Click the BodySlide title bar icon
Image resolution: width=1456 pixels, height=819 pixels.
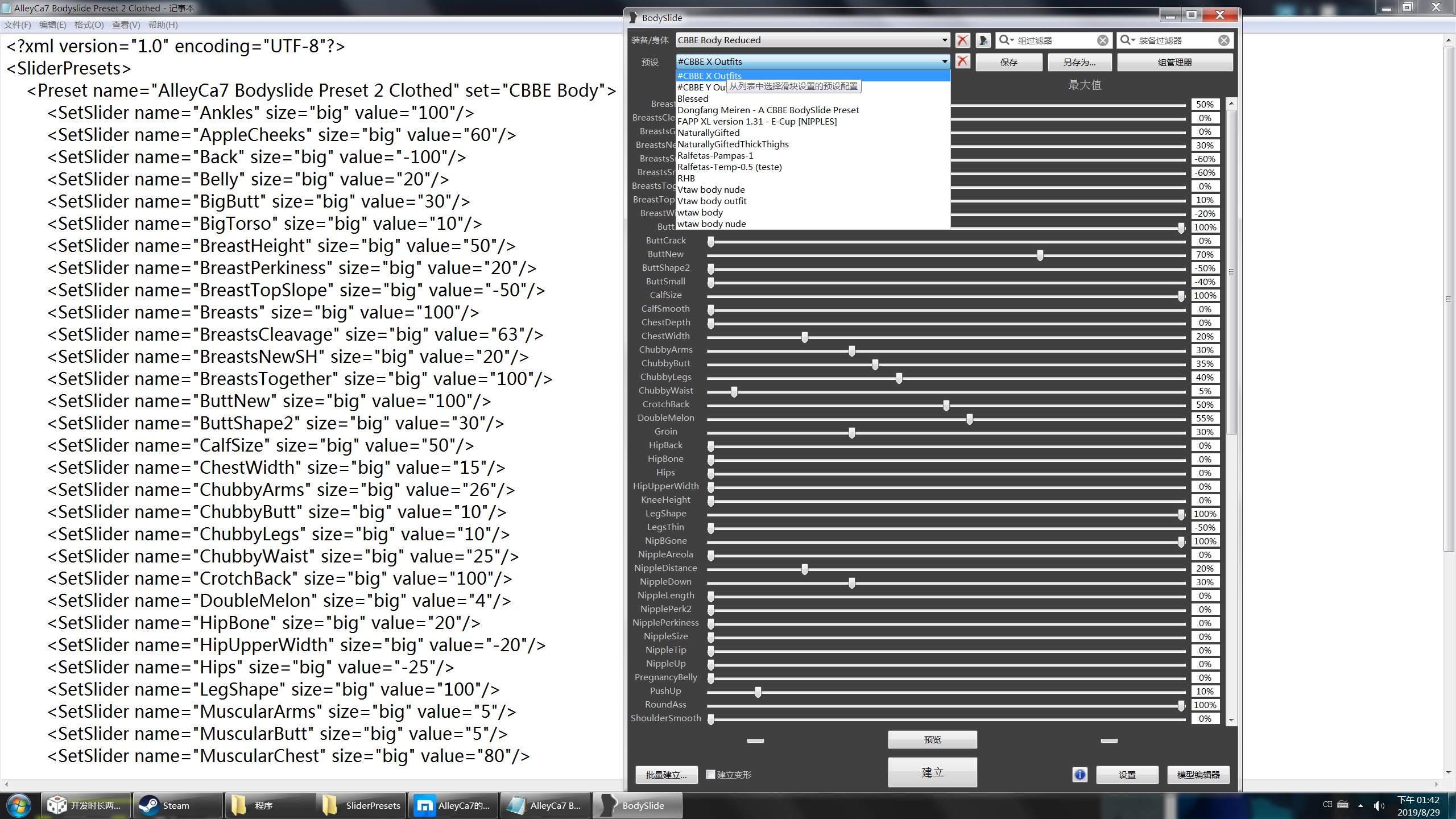coord(633,18)
